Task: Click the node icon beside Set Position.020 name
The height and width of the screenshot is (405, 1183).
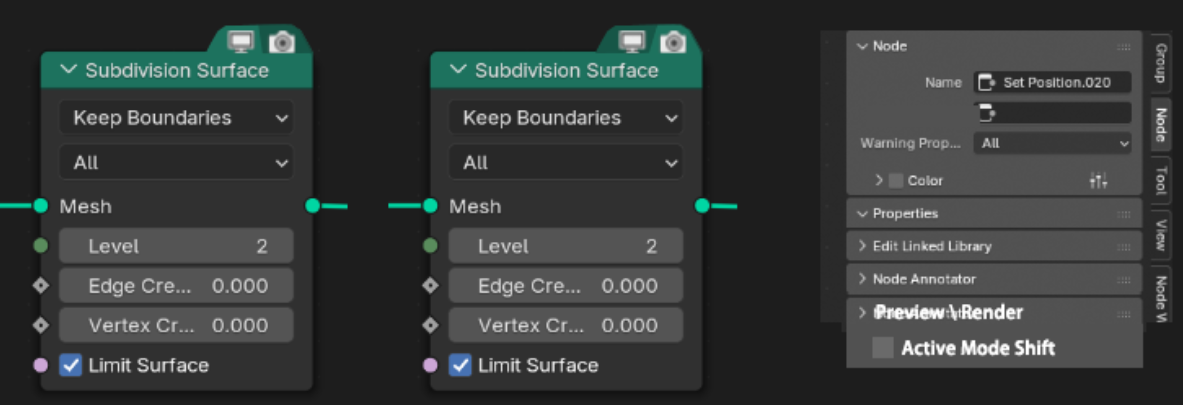Action: (x=987, y=82)
